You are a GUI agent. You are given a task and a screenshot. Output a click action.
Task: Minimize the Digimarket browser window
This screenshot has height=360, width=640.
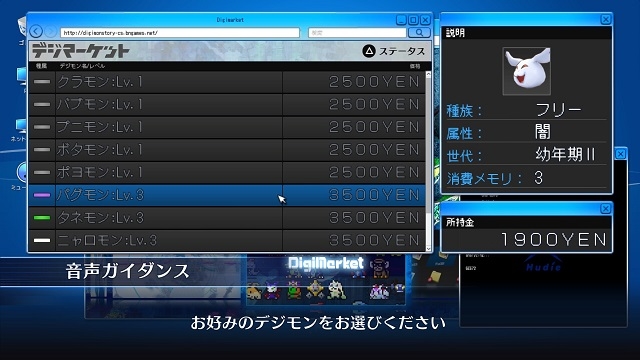401,20
